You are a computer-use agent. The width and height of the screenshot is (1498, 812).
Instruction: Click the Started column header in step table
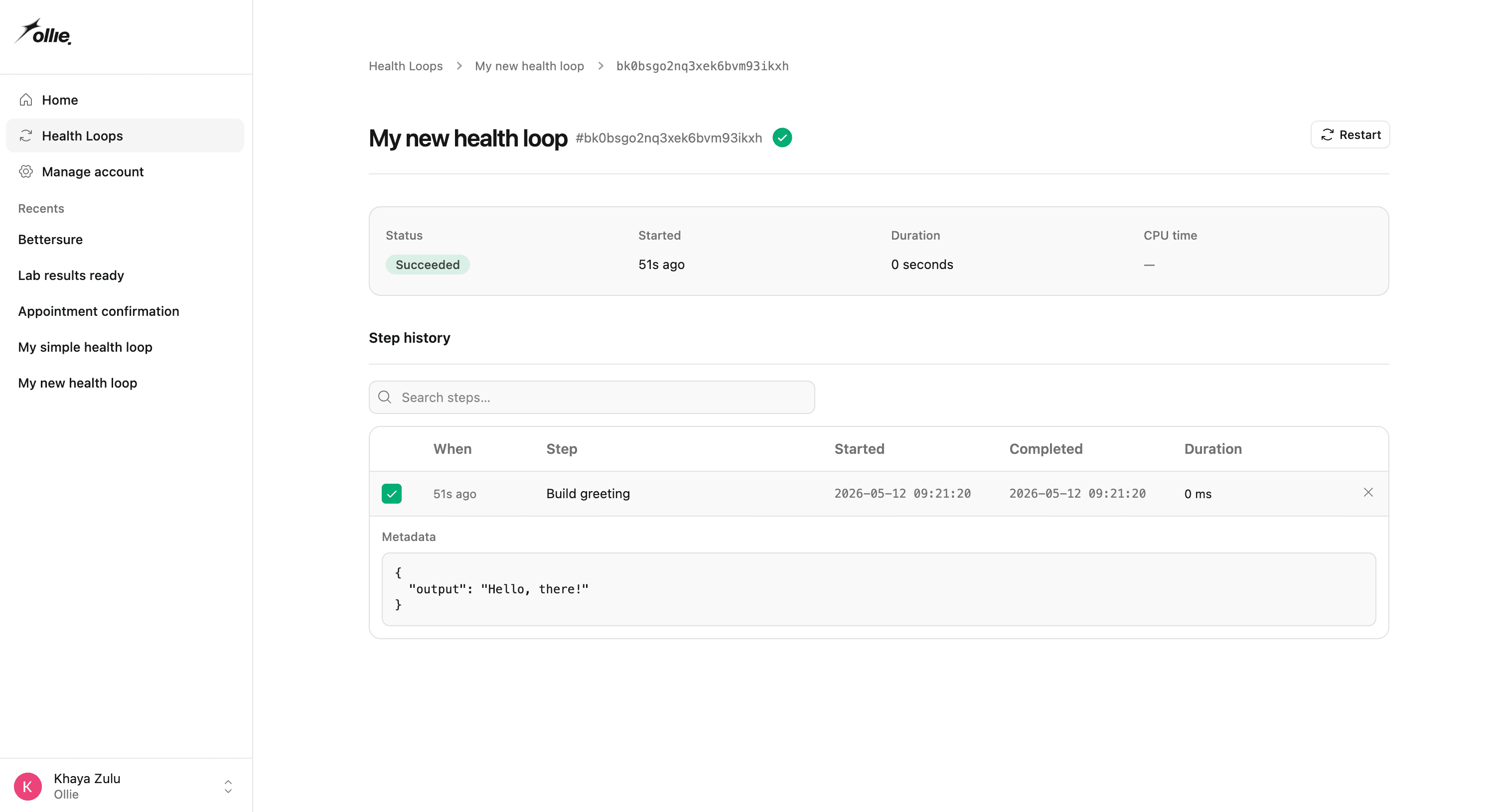(860, 449)
